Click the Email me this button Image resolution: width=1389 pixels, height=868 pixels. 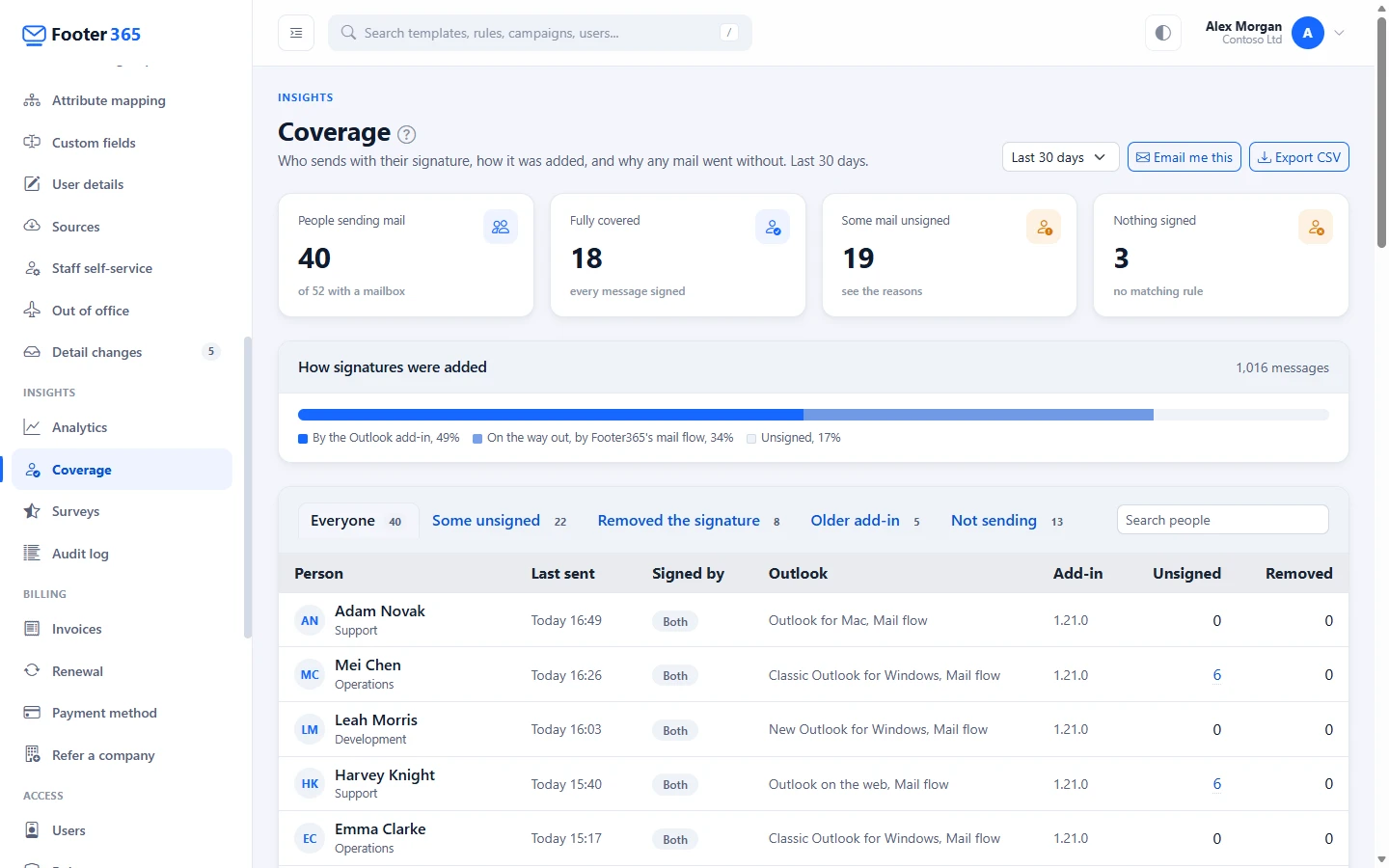coord(1185,157)
